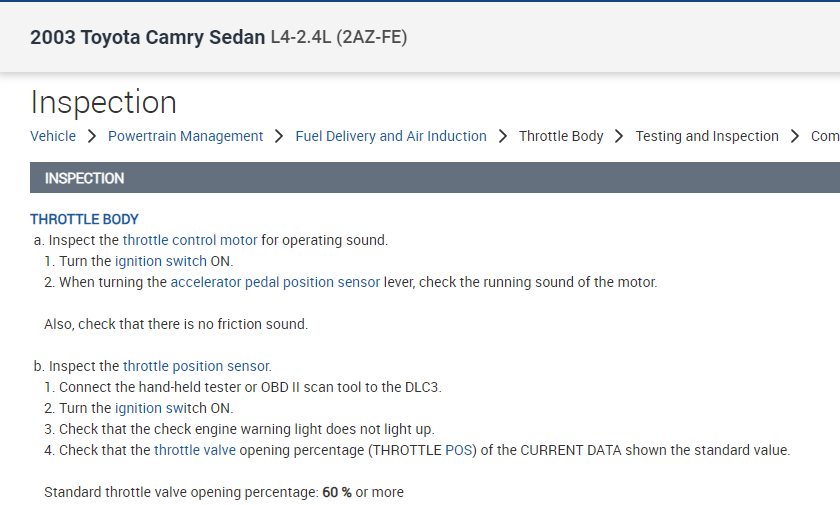The height and width of the screenshot is (505, 840).
Task: Click ignition switch link in step b.2
Action: tap(160, 408)
